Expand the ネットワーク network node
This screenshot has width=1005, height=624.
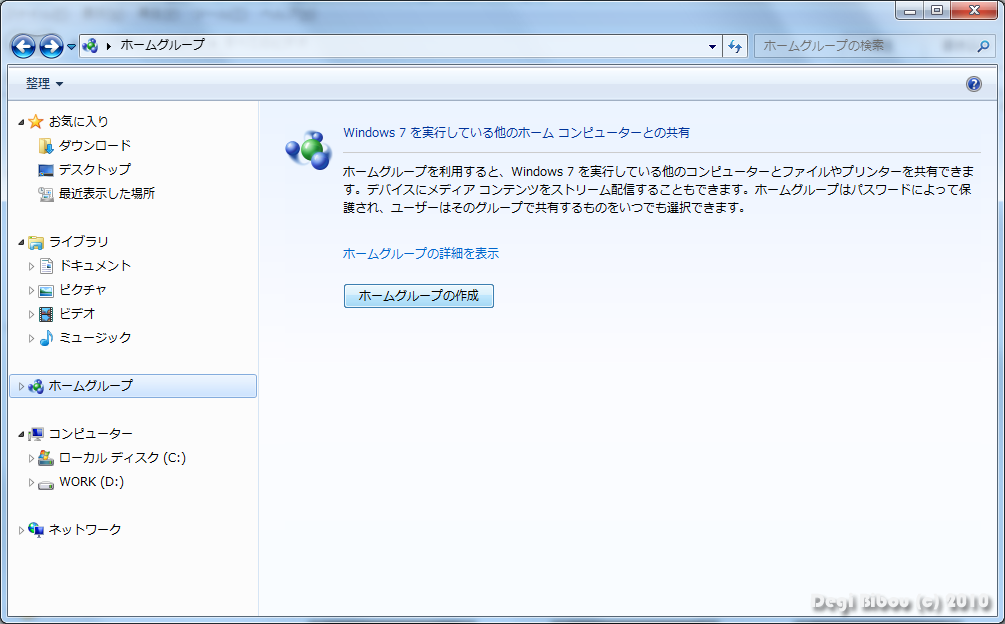(x=21, y=530)
